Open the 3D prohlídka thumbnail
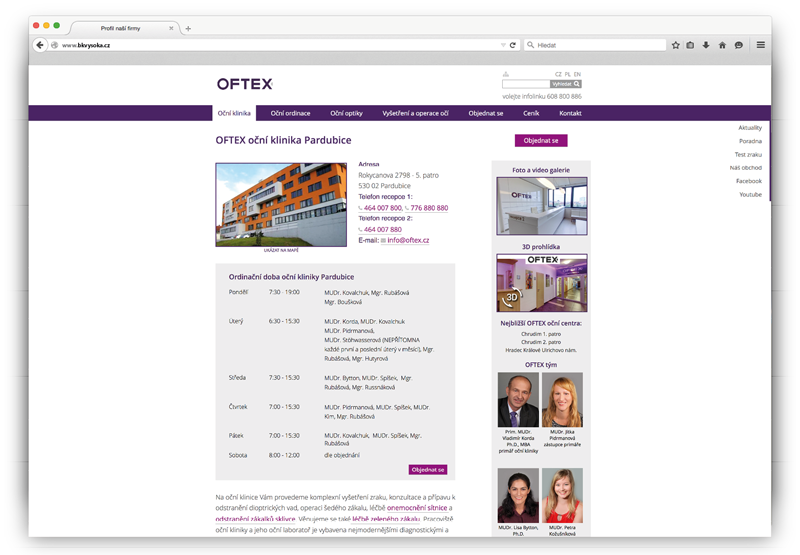This screenshot has width=800, height=555. [x=541, y=283]
